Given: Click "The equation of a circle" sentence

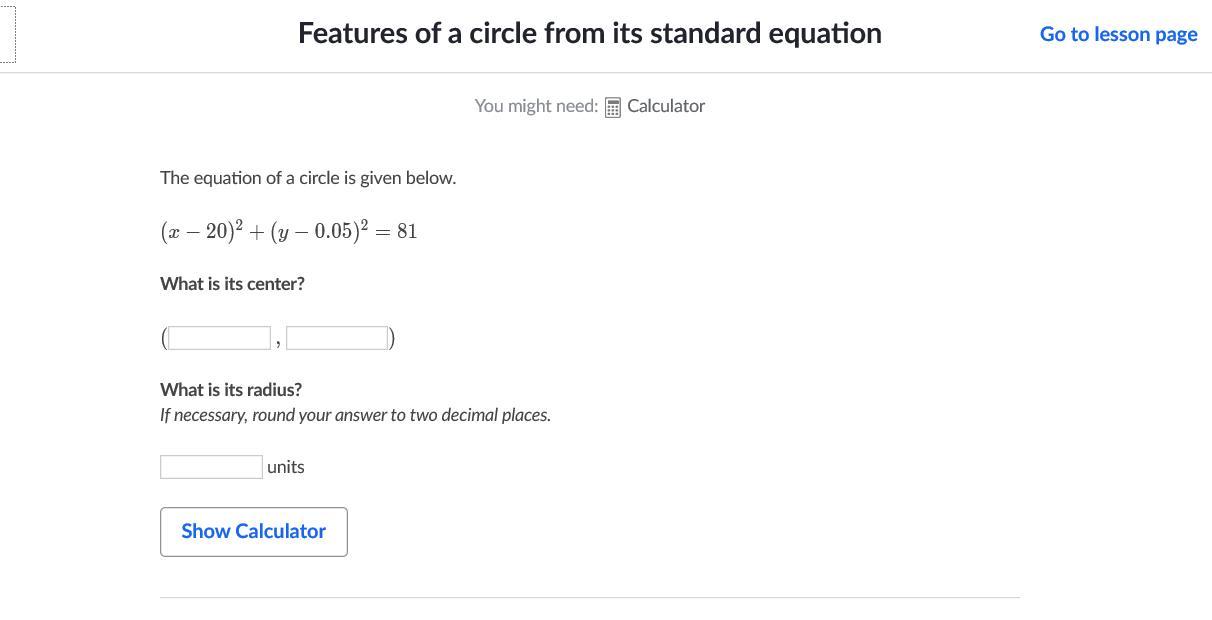Looking at the screenshot, I should click(x=308, y=178).
